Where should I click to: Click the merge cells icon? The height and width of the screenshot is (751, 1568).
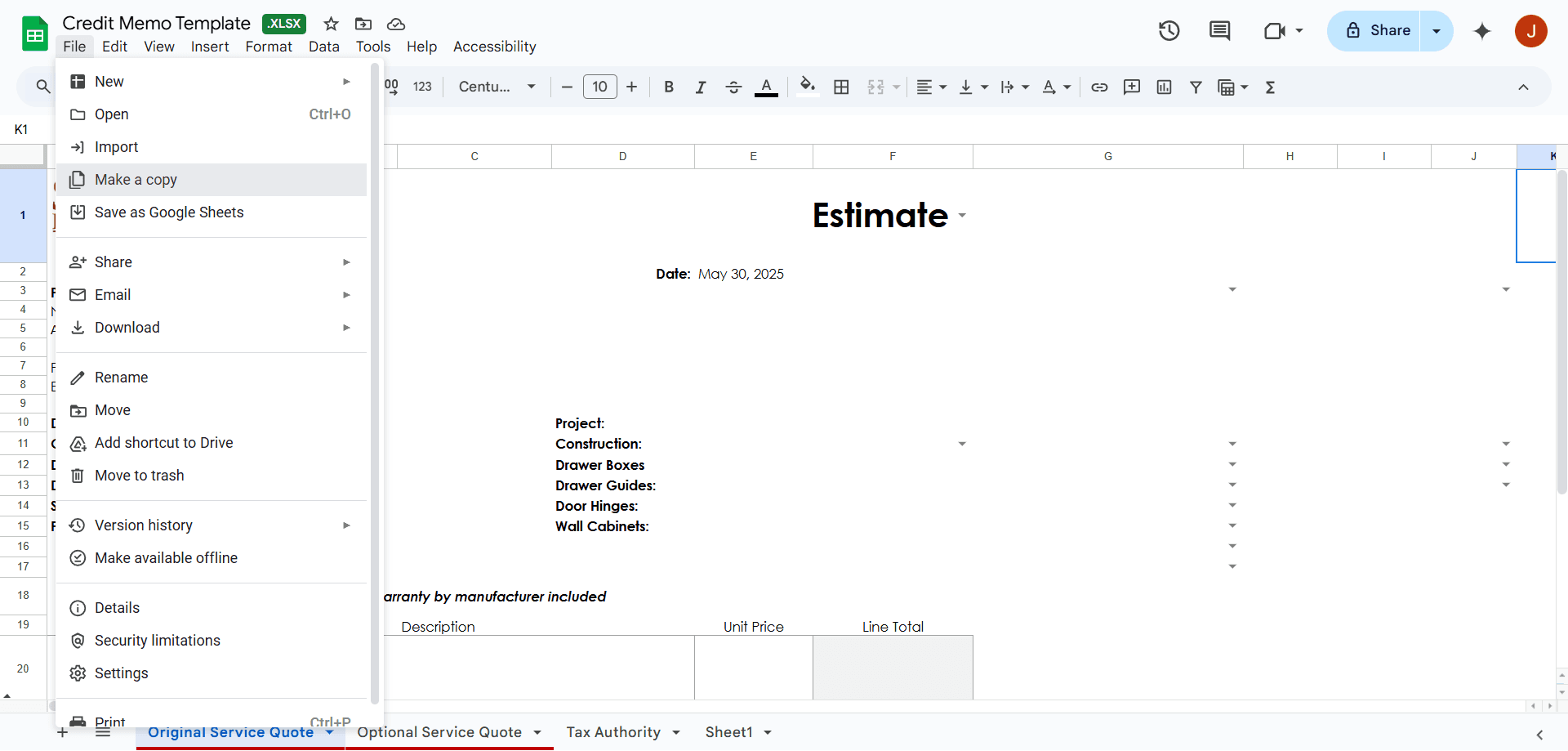coord(875,87)
